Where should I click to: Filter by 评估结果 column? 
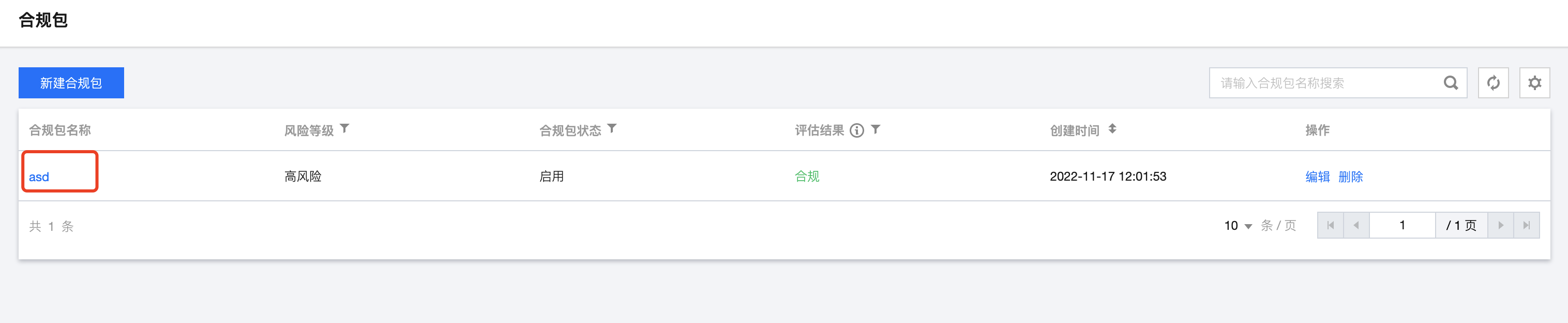click(876, 129)
